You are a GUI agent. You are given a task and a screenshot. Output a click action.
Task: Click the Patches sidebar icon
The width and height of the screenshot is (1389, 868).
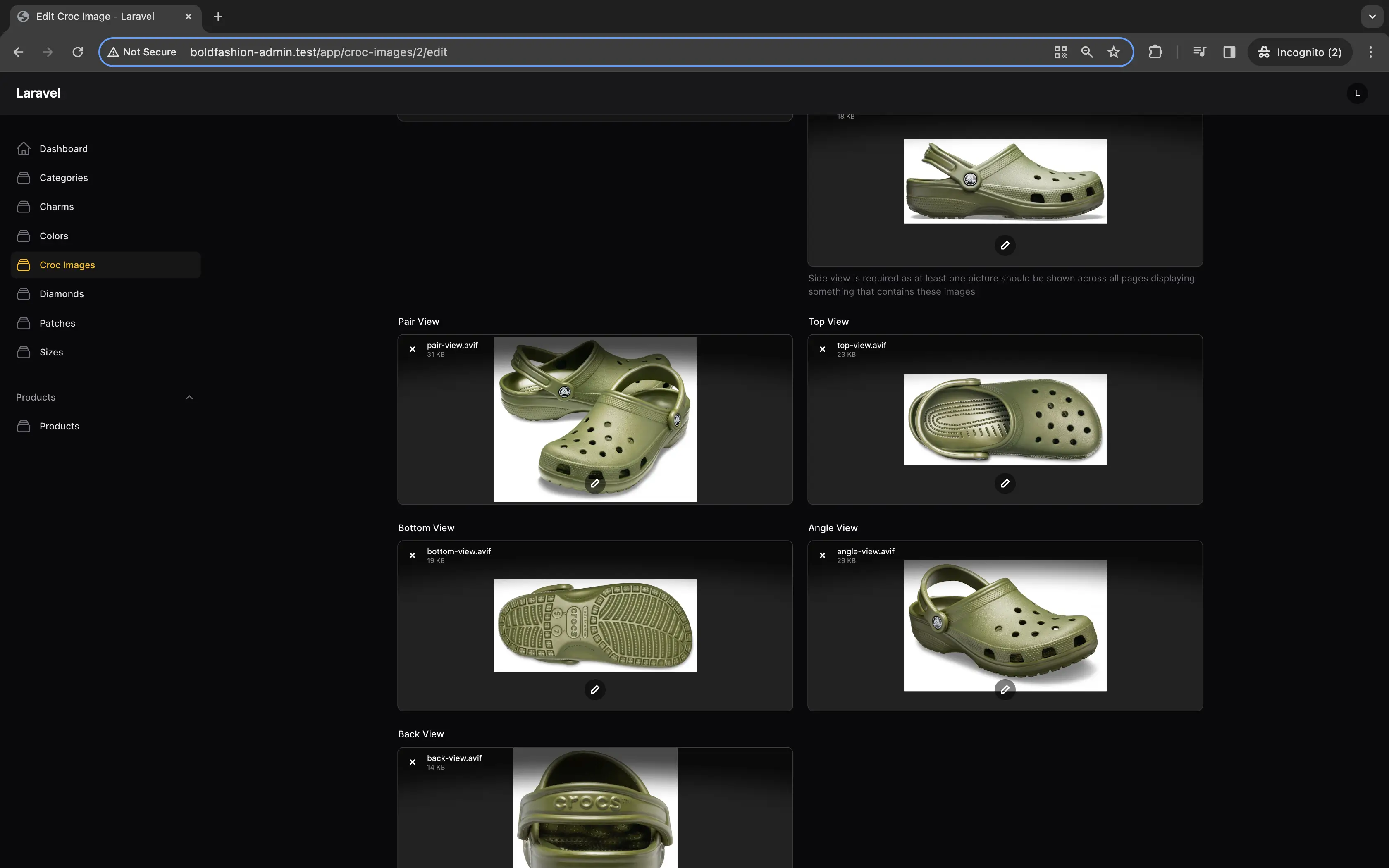pos(24,323)
